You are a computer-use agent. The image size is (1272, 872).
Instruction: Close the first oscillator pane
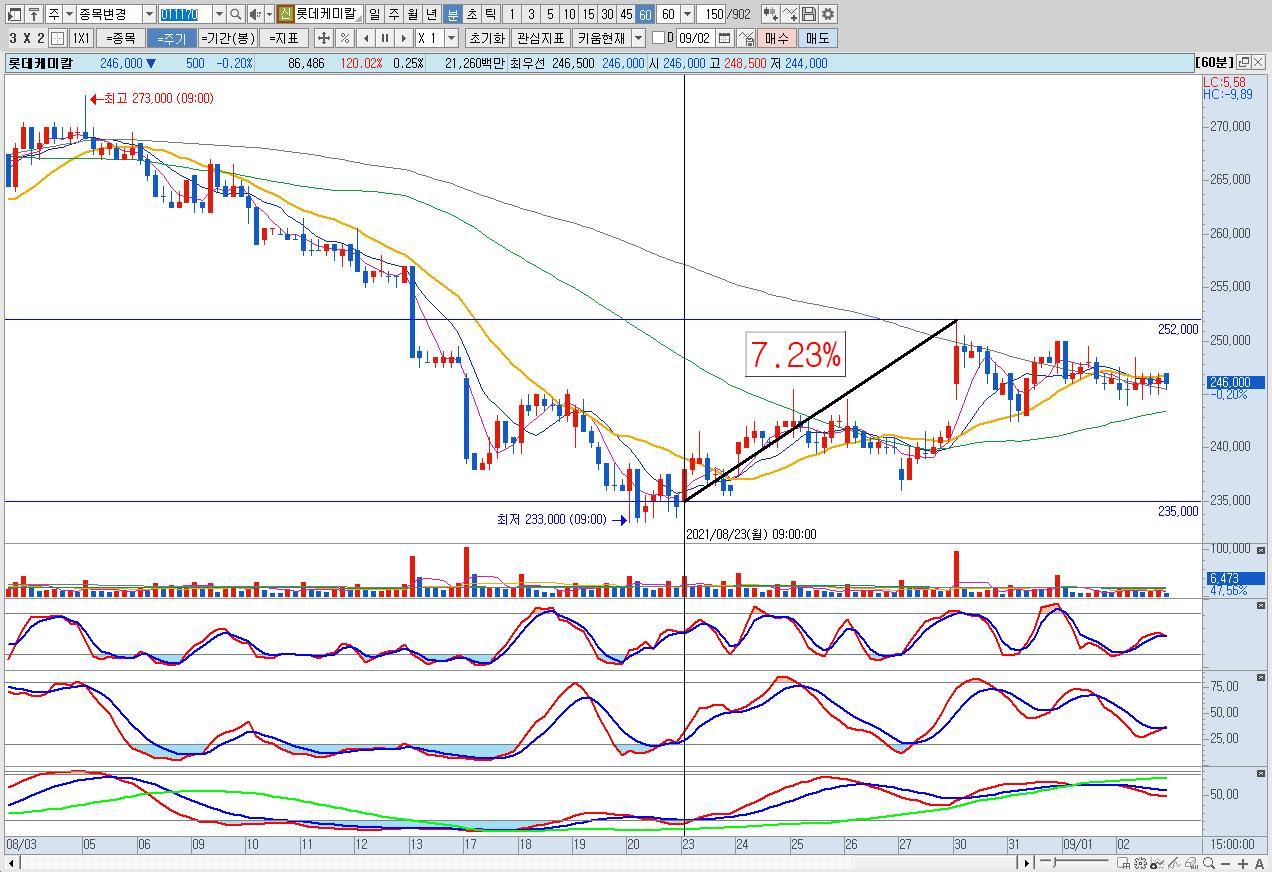tap(1261, 607)
